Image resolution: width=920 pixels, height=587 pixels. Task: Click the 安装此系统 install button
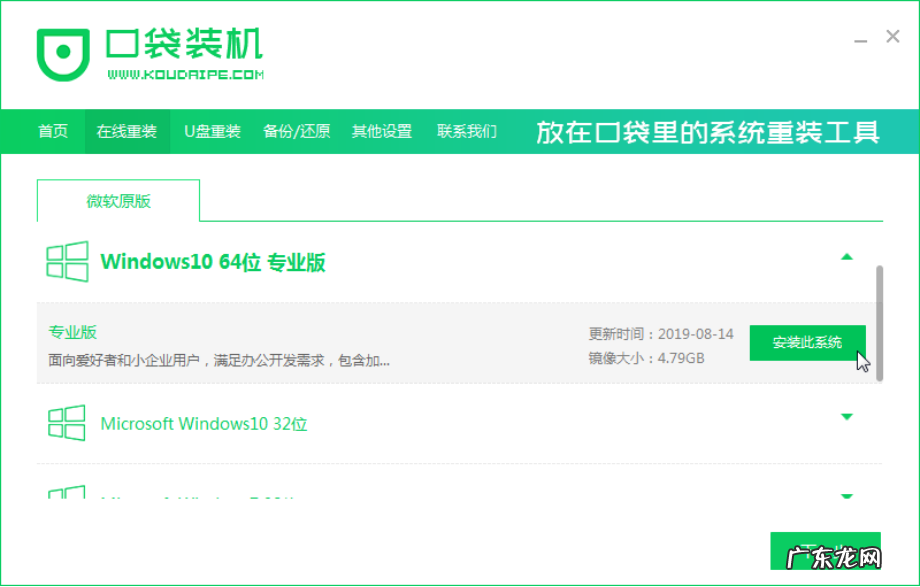tap(807, 342)
